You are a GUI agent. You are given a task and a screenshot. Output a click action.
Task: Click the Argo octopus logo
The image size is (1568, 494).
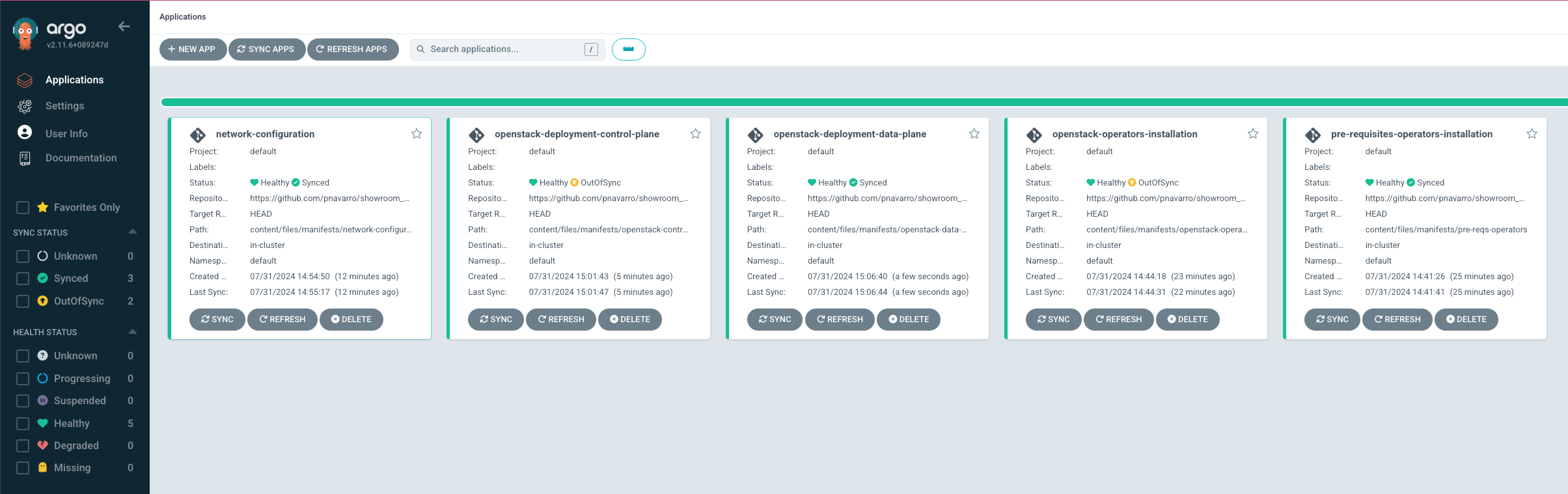tap(25, 33)
